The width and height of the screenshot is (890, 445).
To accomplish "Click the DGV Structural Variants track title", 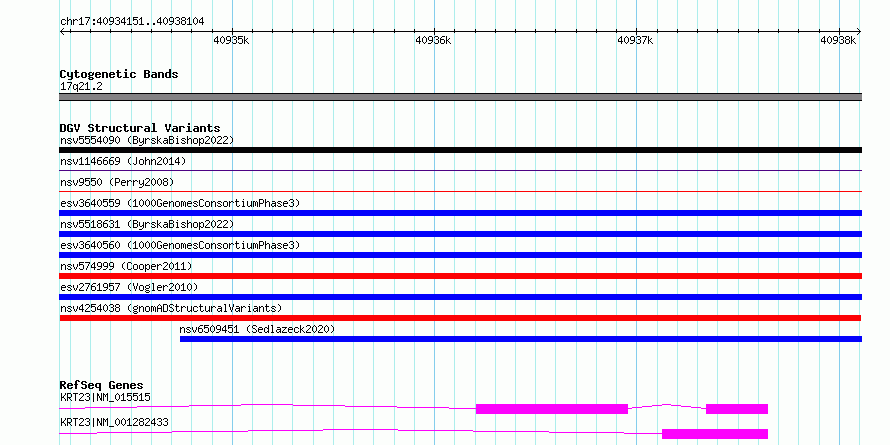I will pos(140,128).
